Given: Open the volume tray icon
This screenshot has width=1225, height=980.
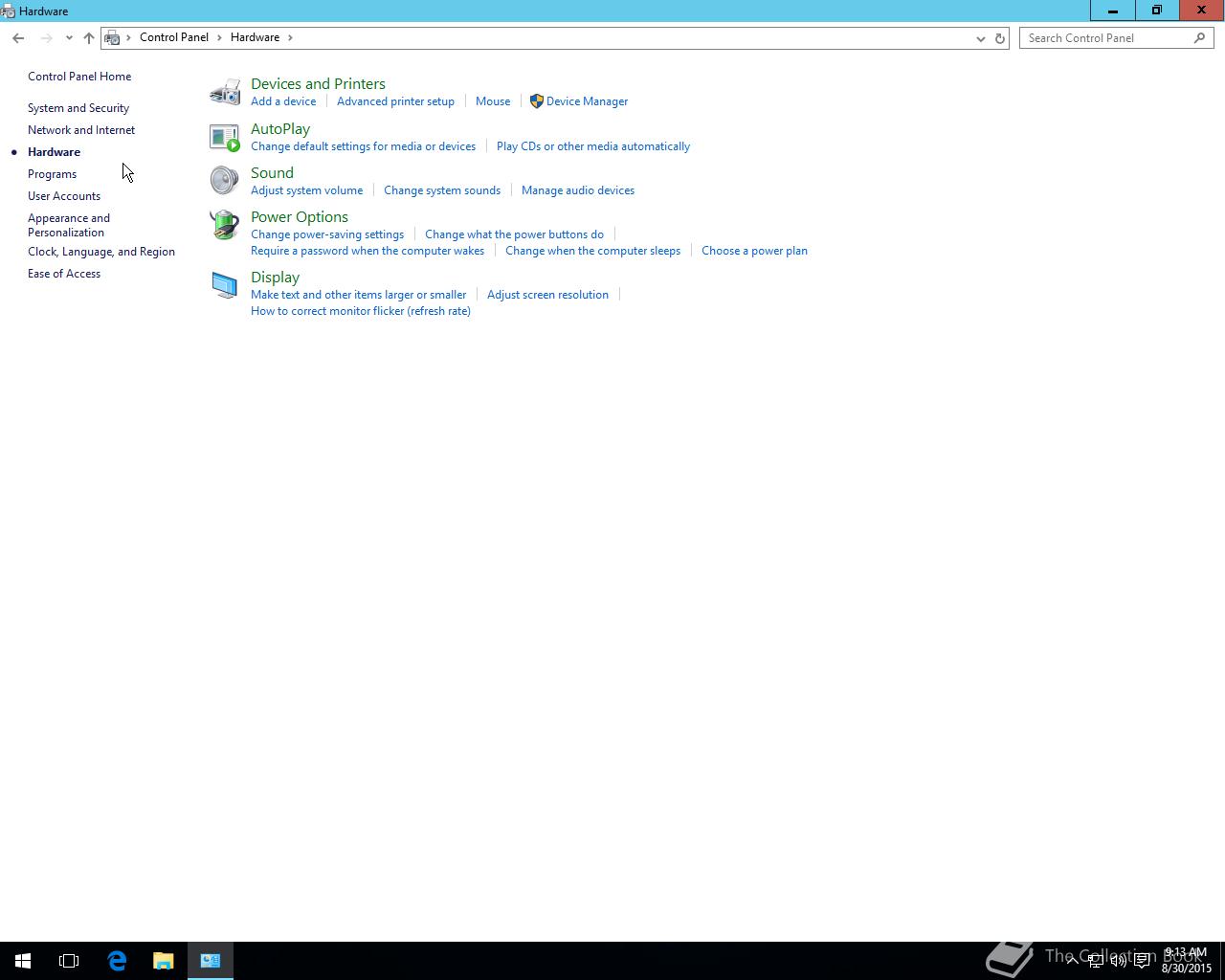Looking at the screenshot, I should click(x=1119, y=961).
